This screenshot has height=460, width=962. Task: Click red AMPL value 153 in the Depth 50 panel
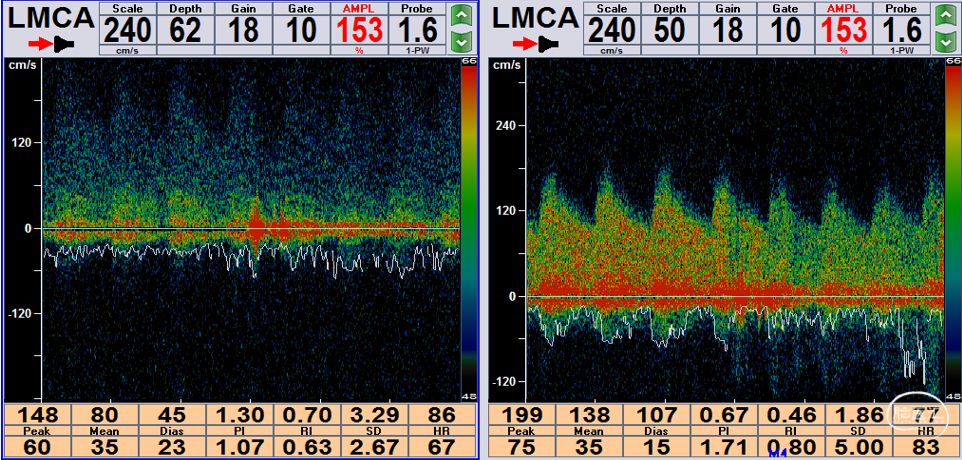coord(844,30)
